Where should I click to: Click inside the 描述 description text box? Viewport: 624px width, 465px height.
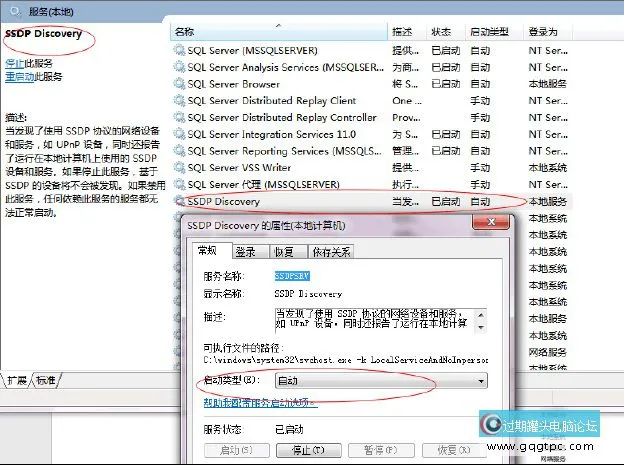[x=374, y=320]
